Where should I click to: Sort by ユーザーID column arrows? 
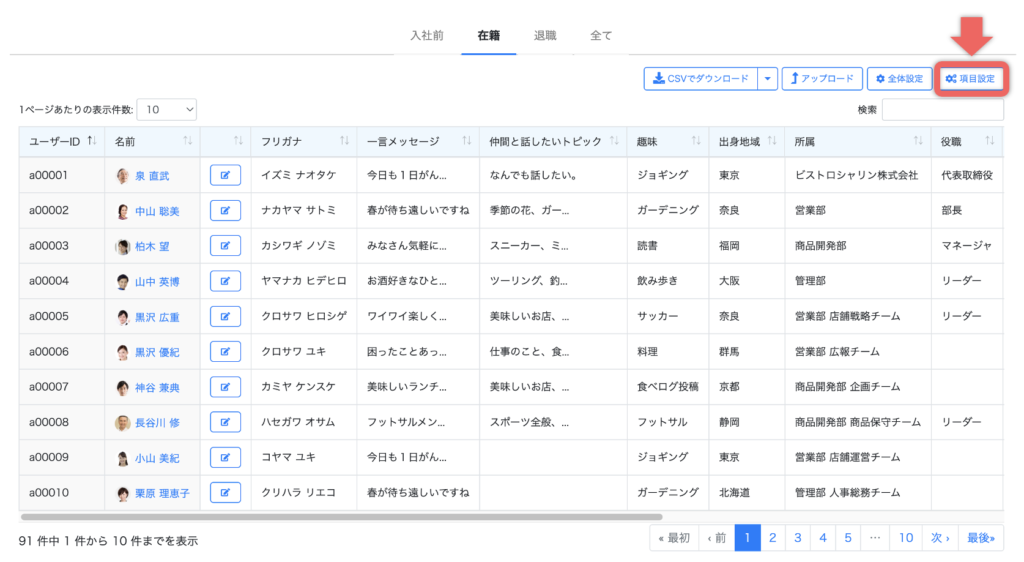[92, 141]
